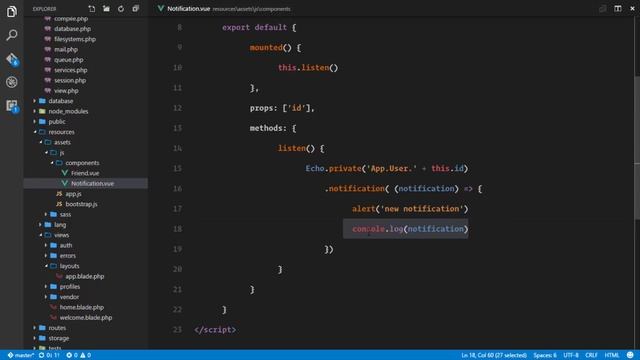This screenshot has width=640, height=360.
Task: Change the CRLF line ending
Action: pos(591,355)
